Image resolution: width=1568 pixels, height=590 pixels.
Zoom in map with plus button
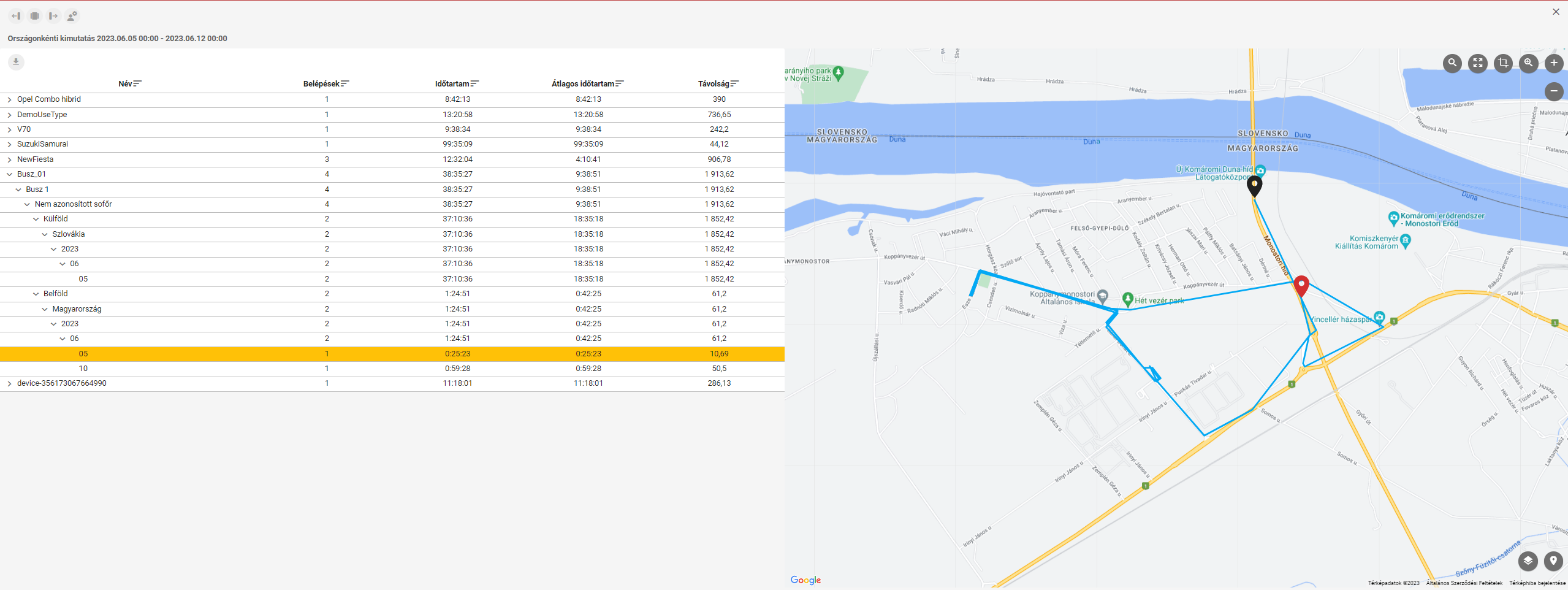pos(1553,63)
